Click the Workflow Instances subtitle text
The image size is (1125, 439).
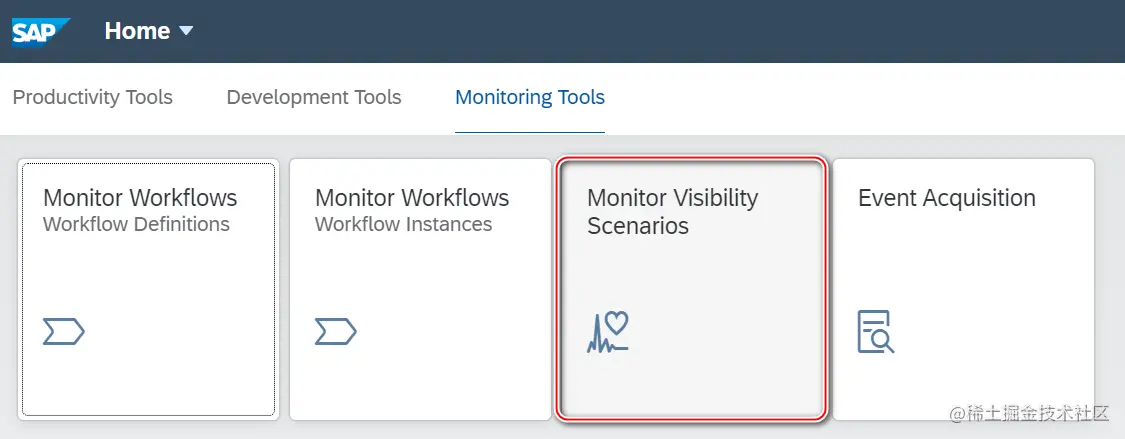[x=403, y=224]
